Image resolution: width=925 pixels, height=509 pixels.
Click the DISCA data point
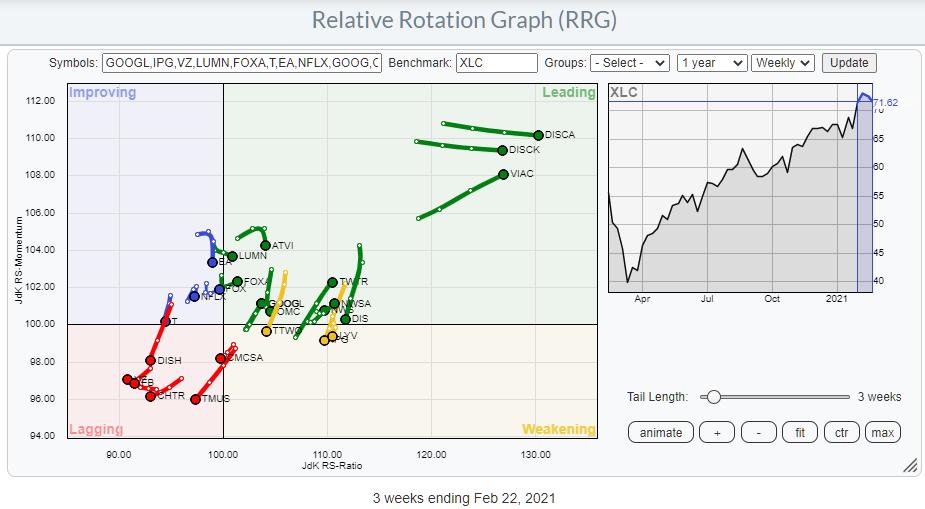(538, 135)
